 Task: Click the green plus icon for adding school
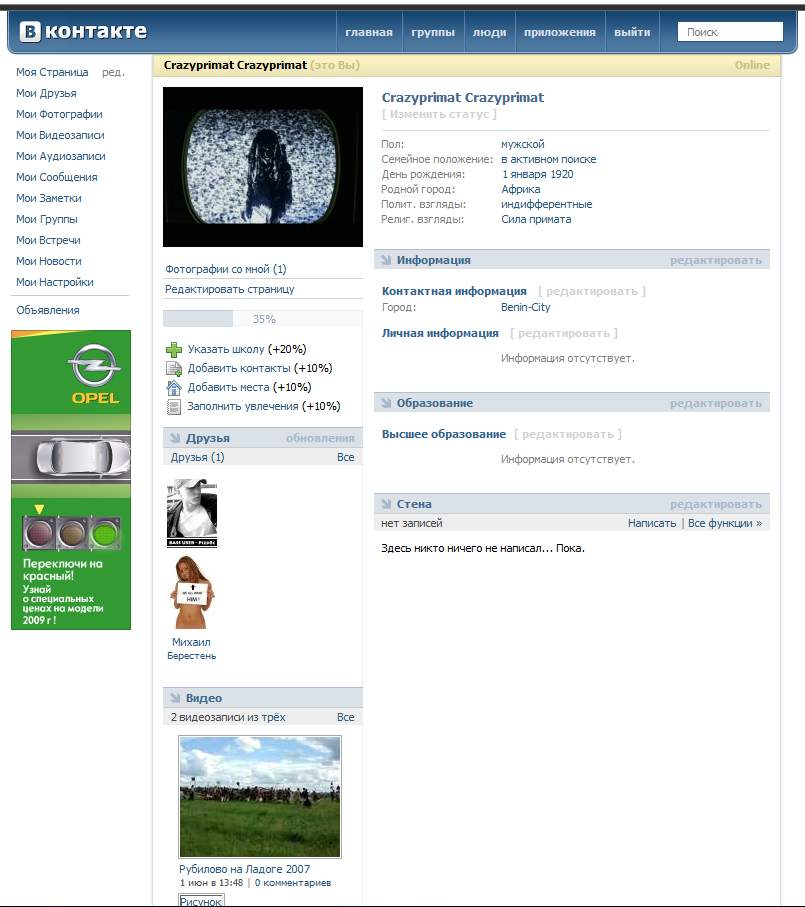173,349
